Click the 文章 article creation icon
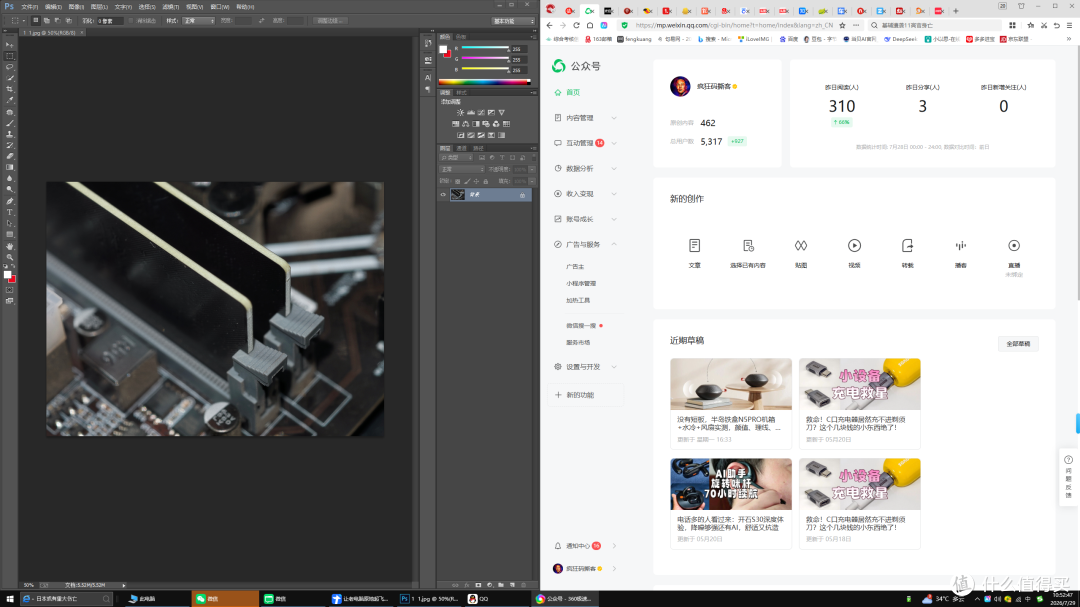The image size is (1080, 607). [694, 245]
